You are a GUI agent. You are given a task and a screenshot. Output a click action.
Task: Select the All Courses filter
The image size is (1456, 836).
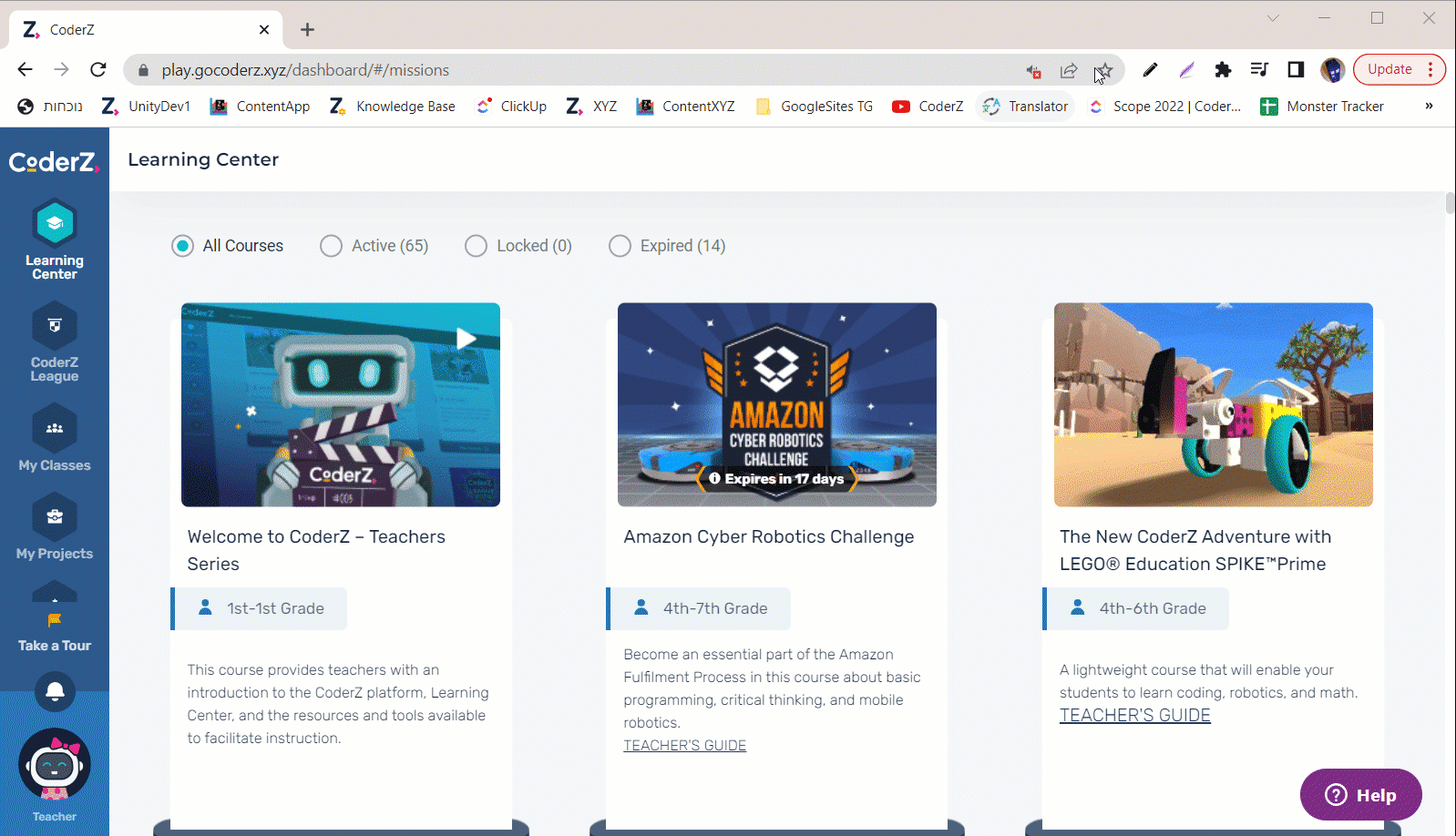pos(228,246)
